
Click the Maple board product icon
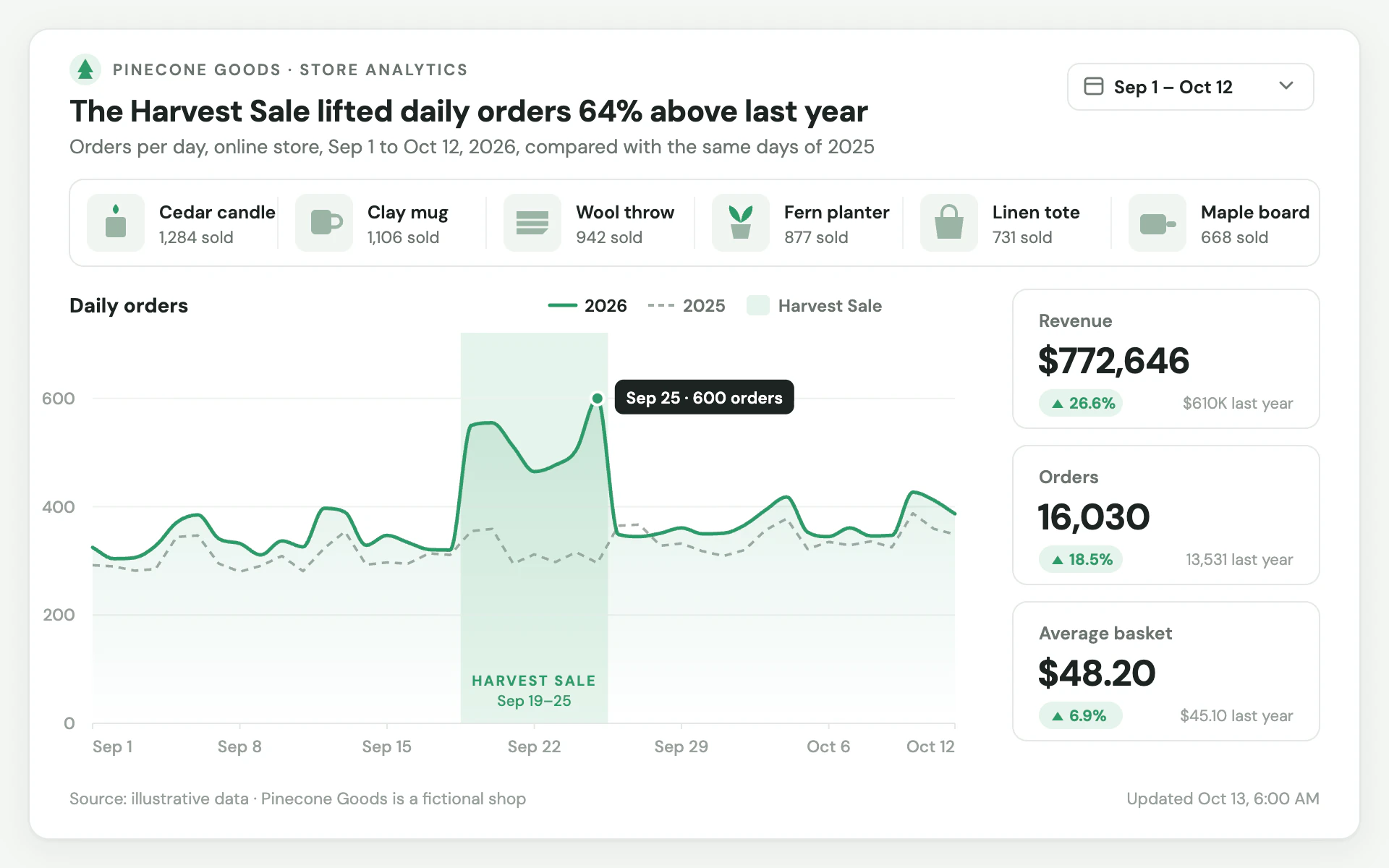tap(1157, 223)
